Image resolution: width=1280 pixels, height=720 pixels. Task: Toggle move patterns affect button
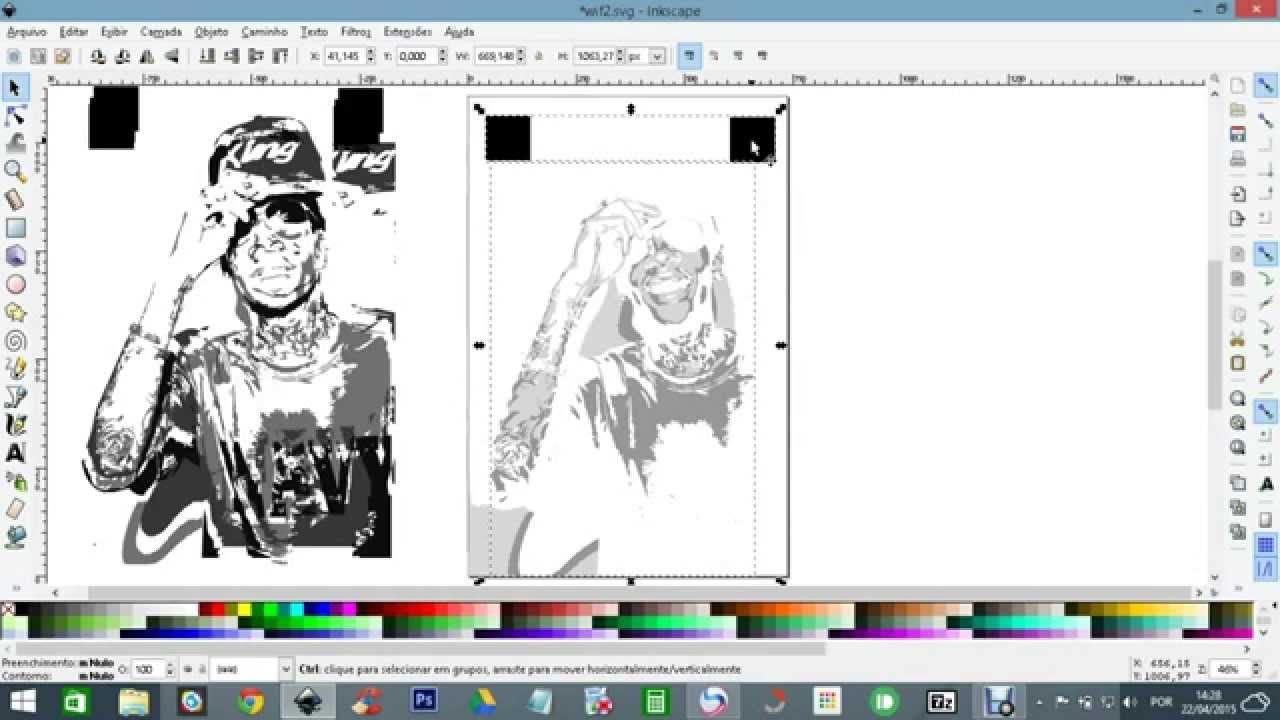point(764,56)
